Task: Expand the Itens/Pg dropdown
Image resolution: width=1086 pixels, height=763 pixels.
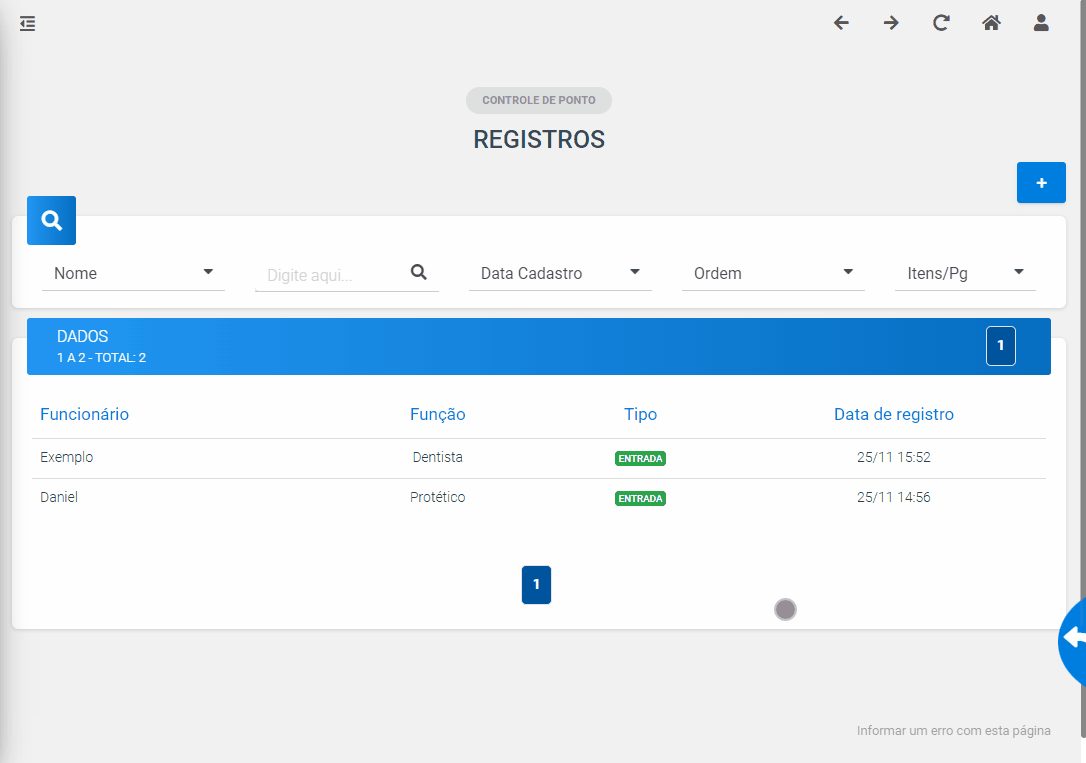Action: click(965, 273)
